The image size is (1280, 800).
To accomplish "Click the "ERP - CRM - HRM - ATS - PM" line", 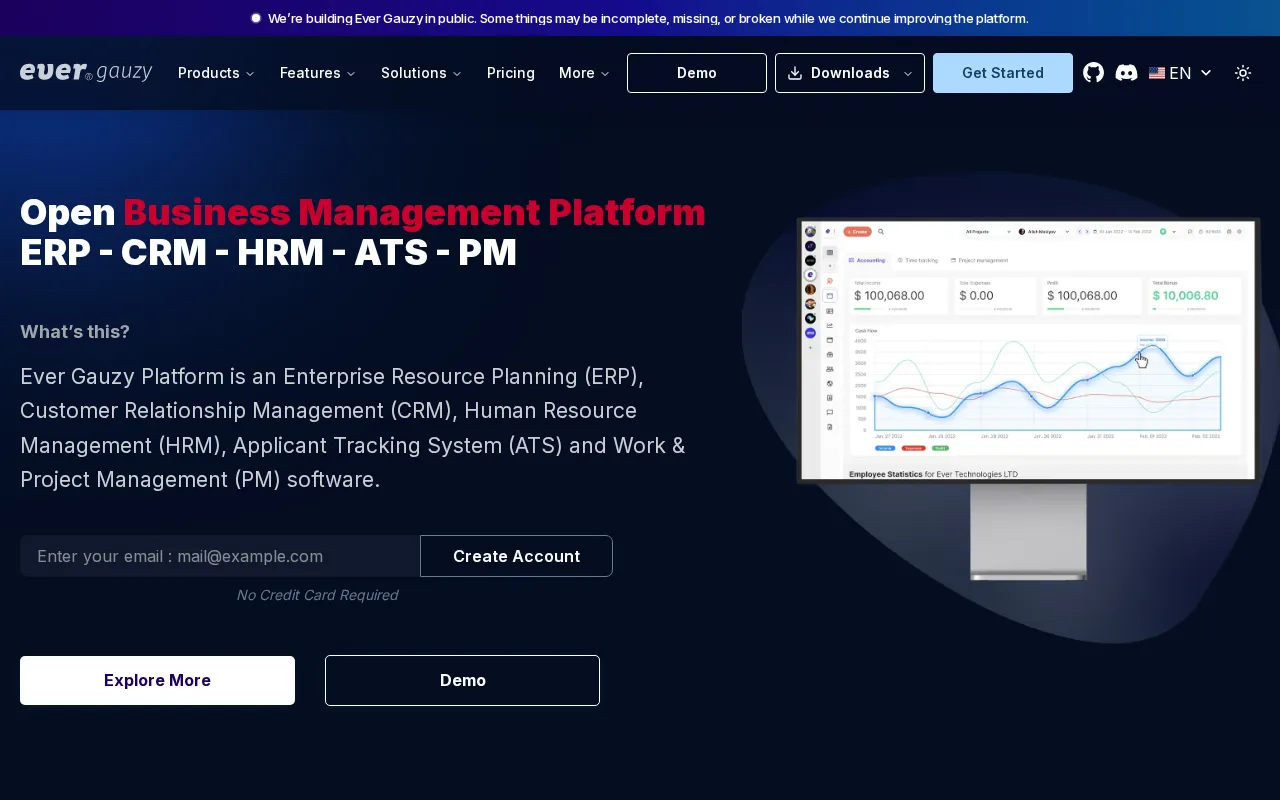I will coord(268,253).
